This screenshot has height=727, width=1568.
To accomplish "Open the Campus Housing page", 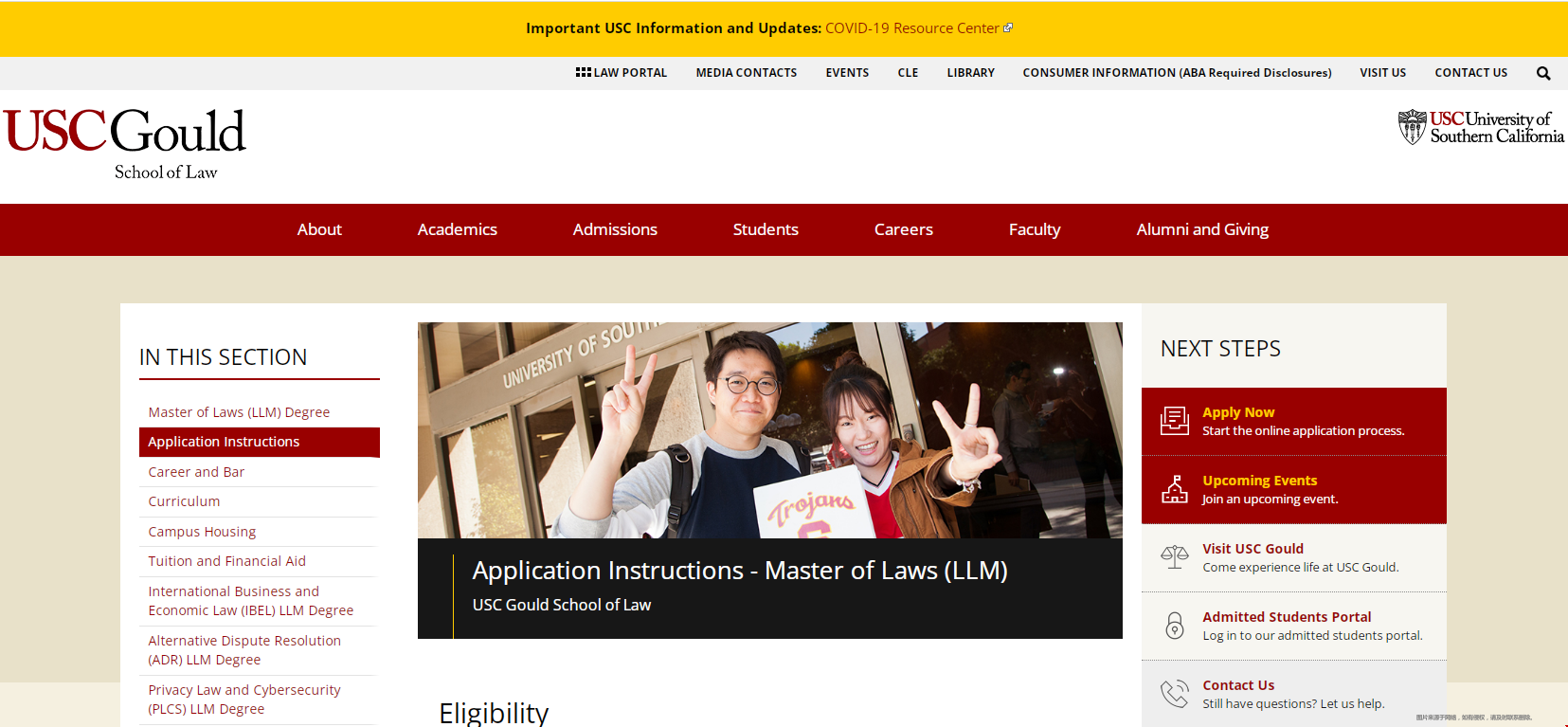I will [202, 532].
